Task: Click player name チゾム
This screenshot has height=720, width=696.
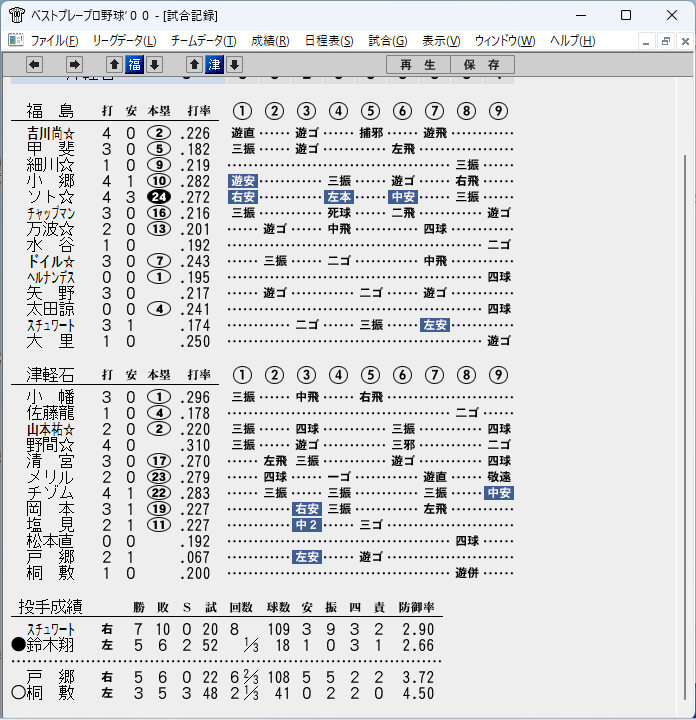Action: point(51,493)
